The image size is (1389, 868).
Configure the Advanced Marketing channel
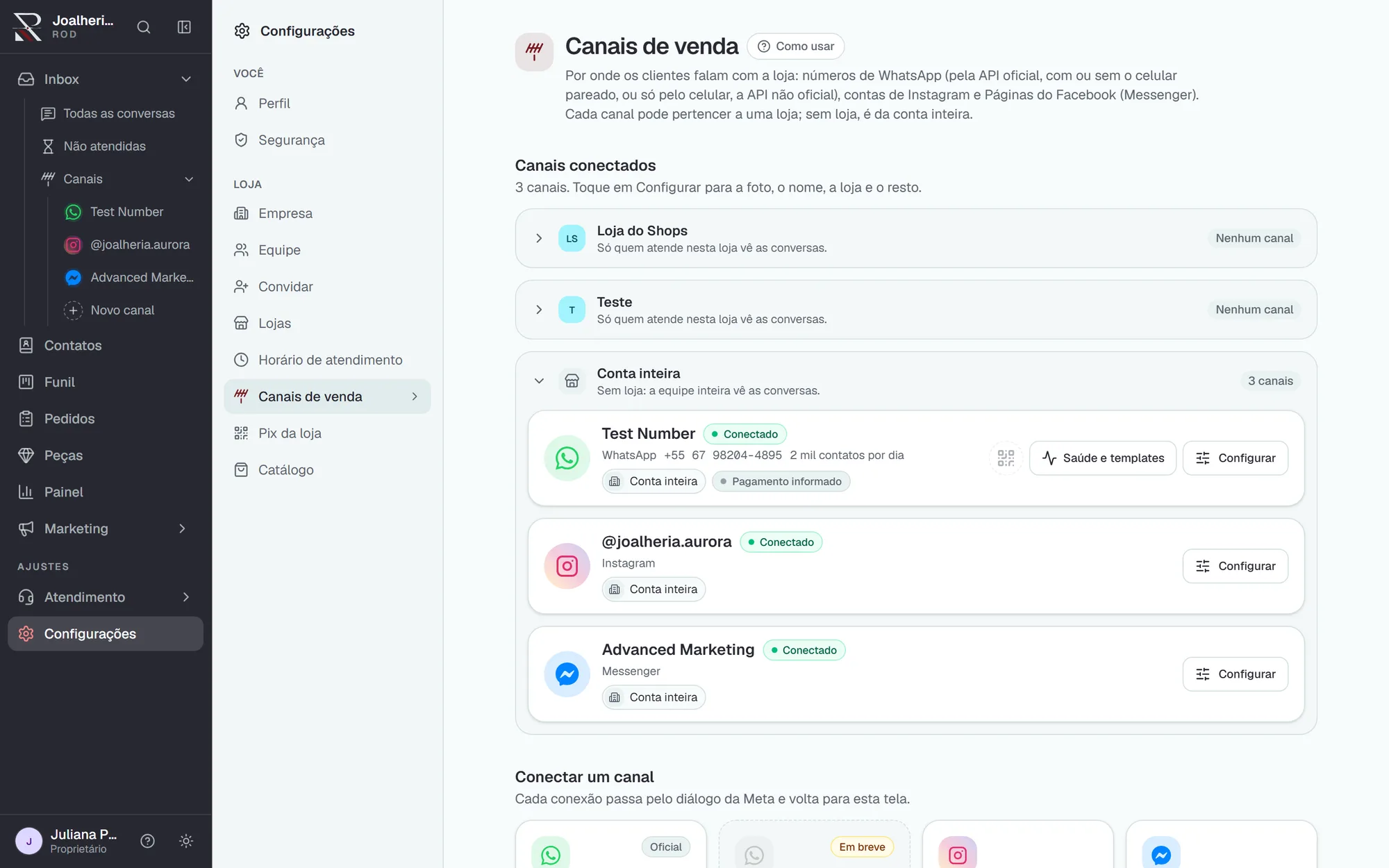tap(1235, 674)
